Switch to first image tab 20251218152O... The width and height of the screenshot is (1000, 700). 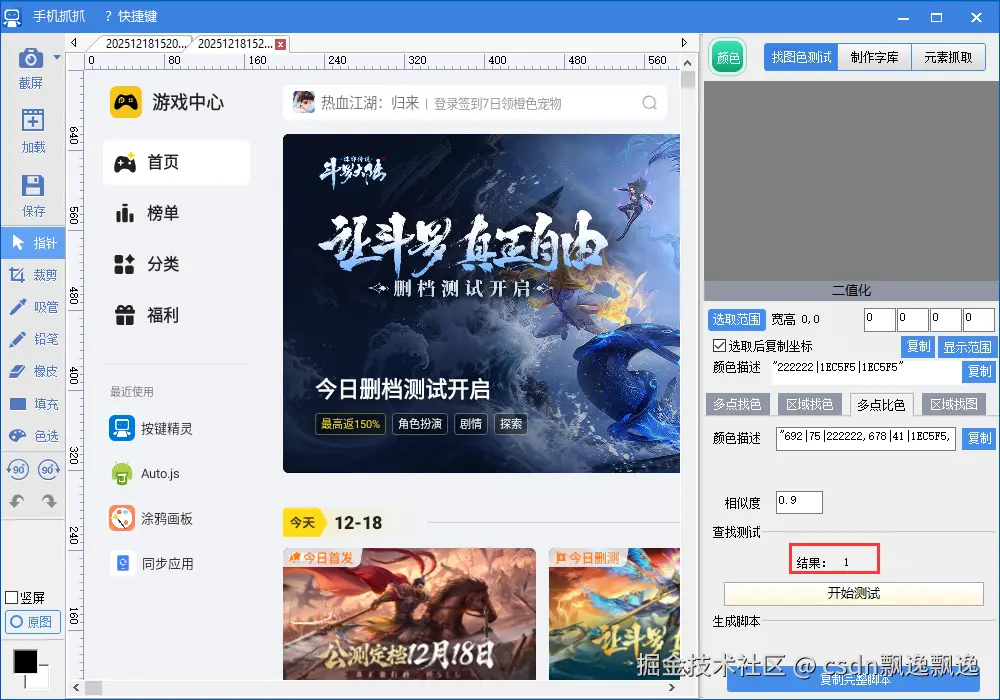coord(144,43)
